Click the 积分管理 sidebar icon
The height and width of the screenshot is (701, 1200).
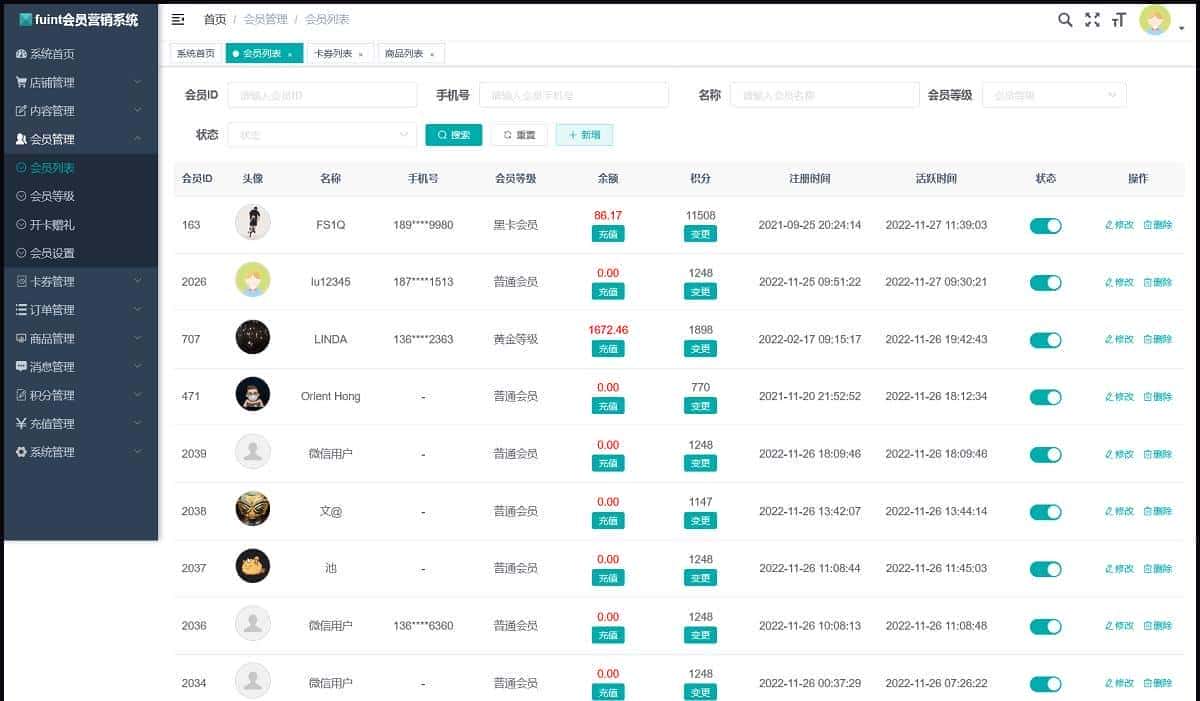click(x=22, y=395)
